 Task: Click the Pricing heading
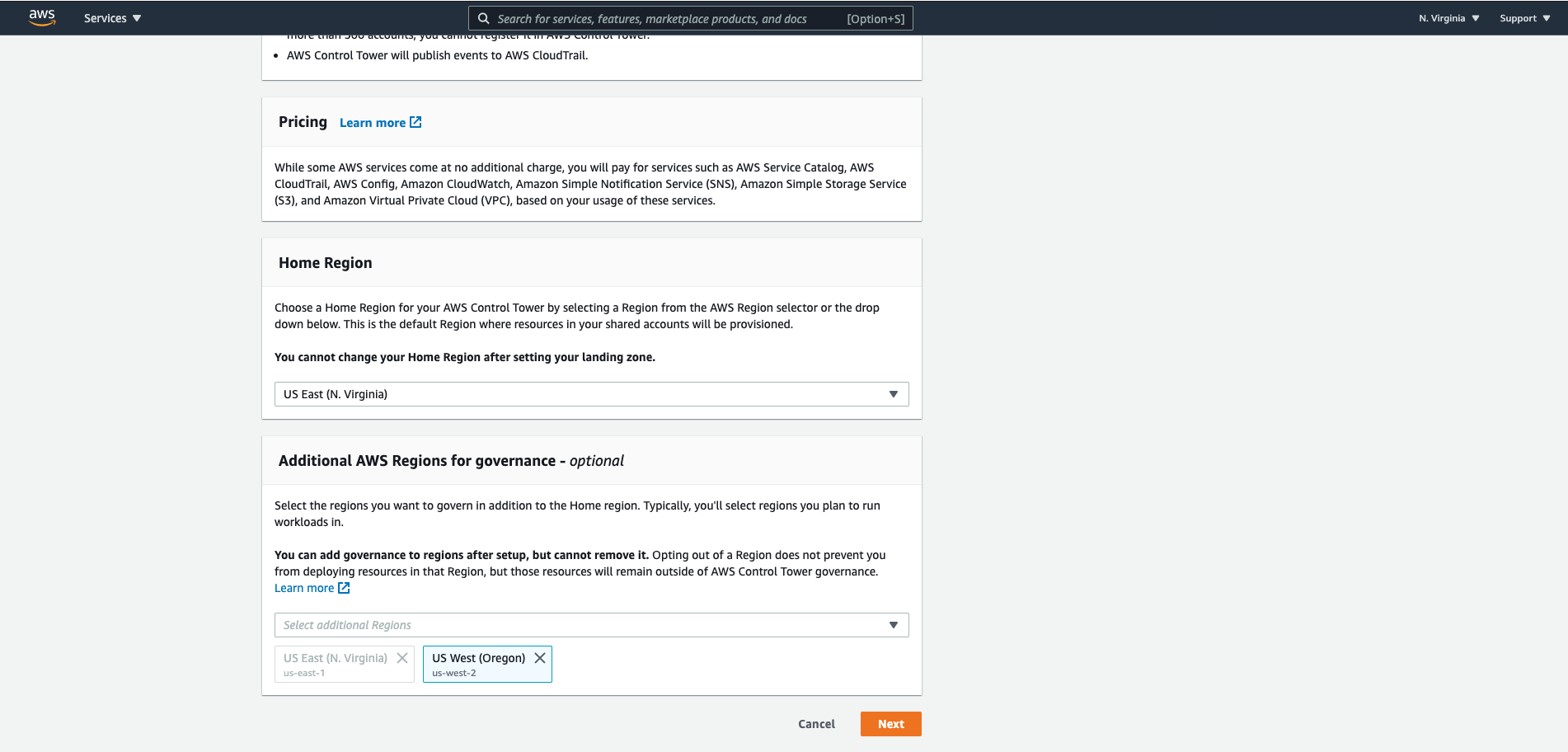click(303, 122)
